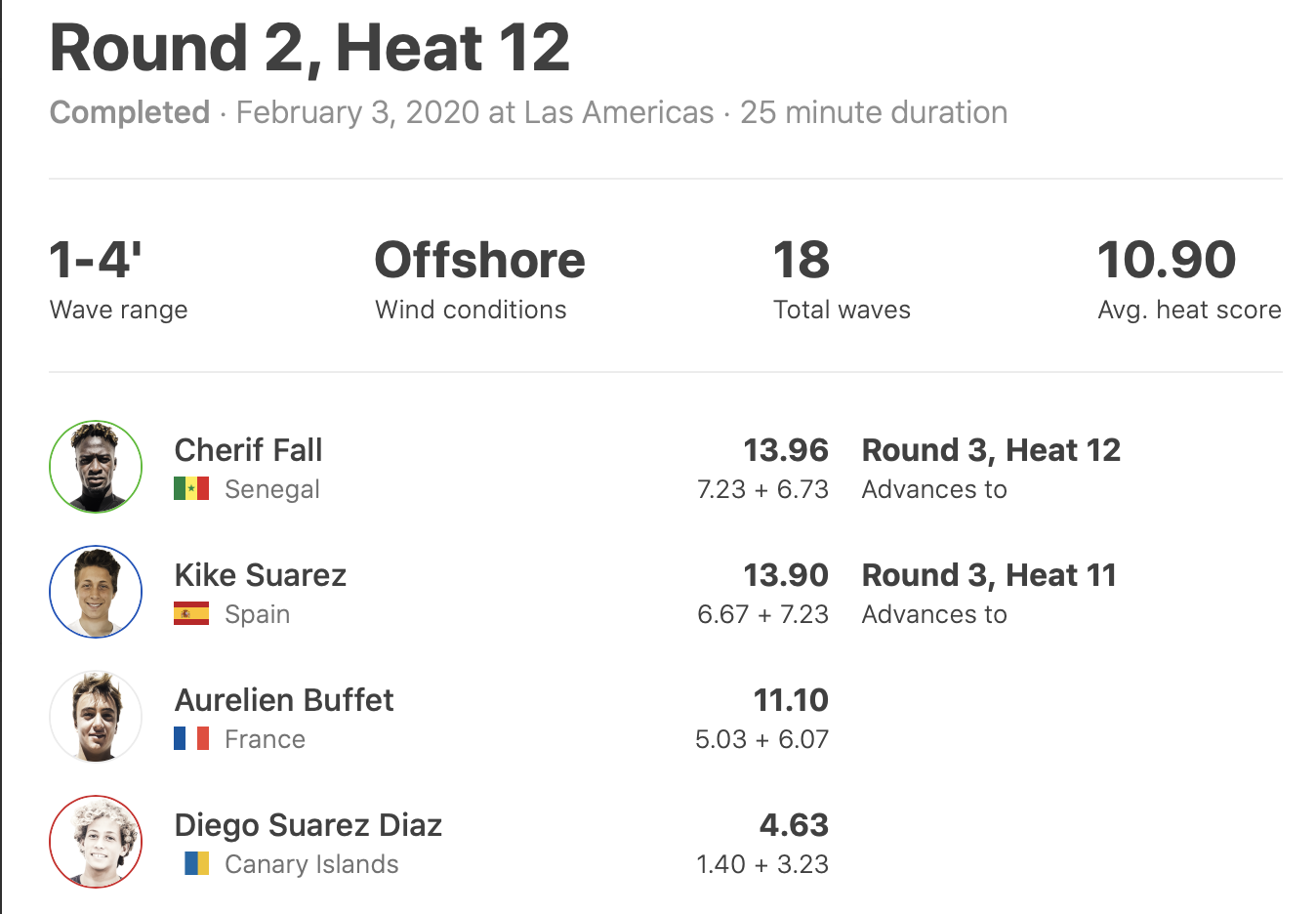Click the Senegal flag icon
This screenshot has width=1316, height=914.
(x=191, y=489)
